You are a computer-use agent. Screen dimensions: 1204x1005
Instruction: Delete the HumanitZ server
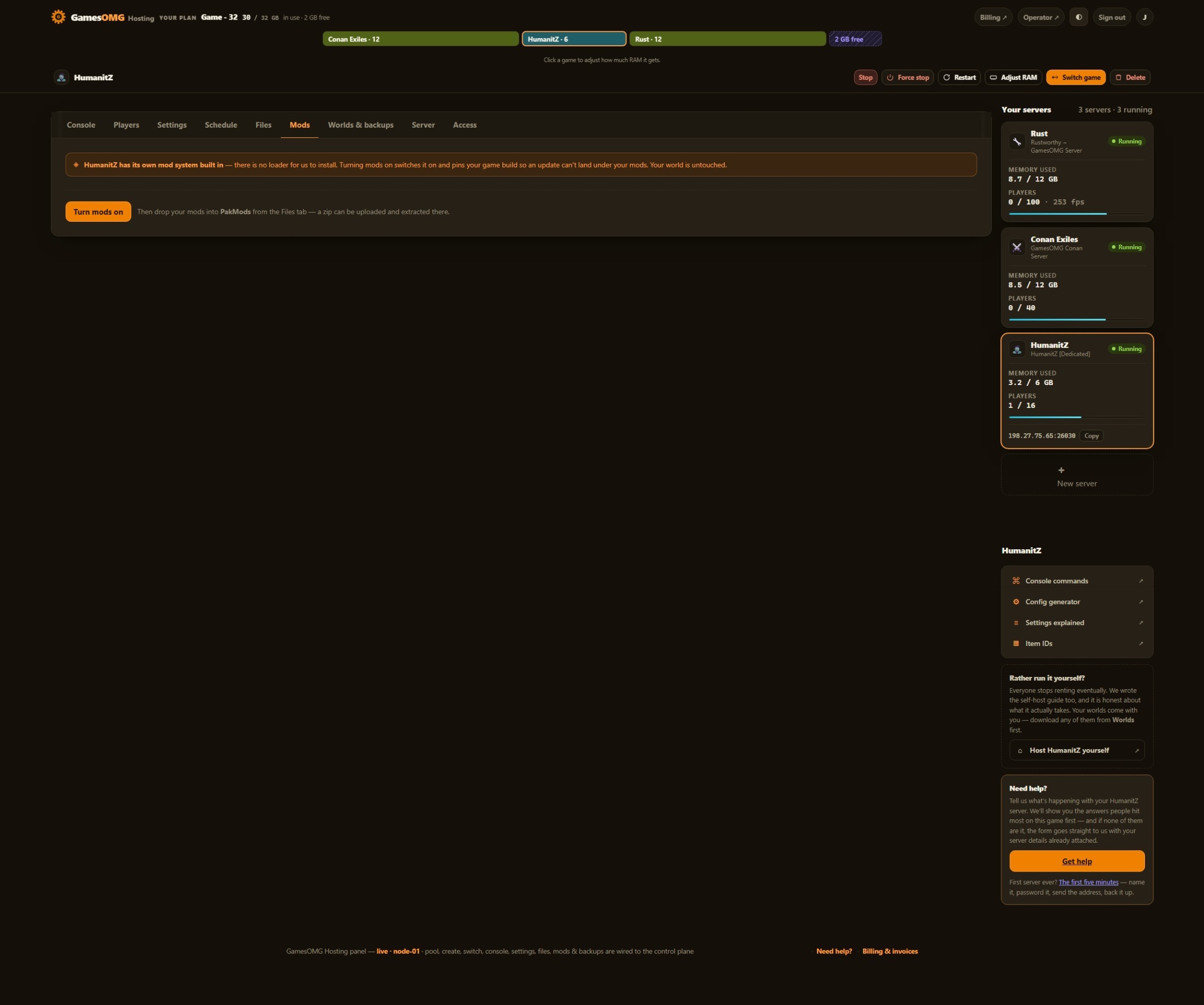point(1130,78)
